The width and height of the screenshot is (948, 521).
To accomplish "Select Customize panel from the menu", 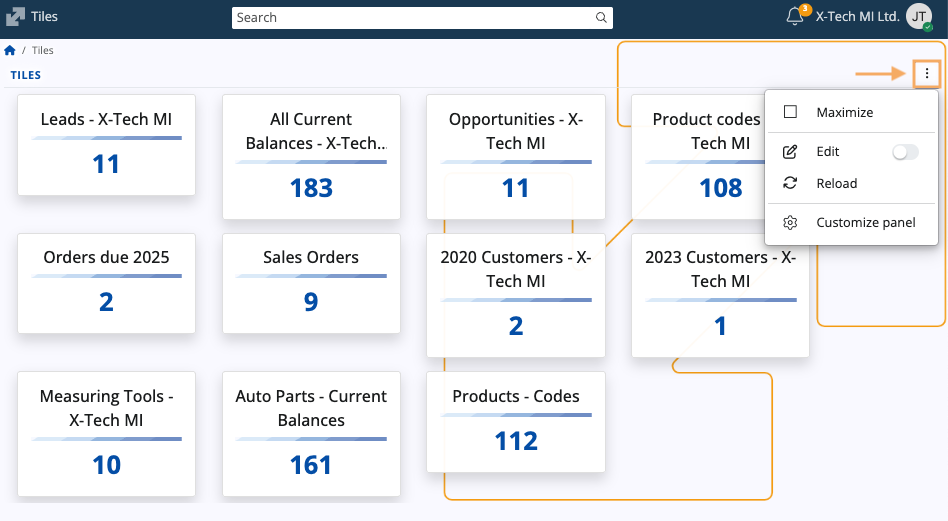I will pos(865,223).
